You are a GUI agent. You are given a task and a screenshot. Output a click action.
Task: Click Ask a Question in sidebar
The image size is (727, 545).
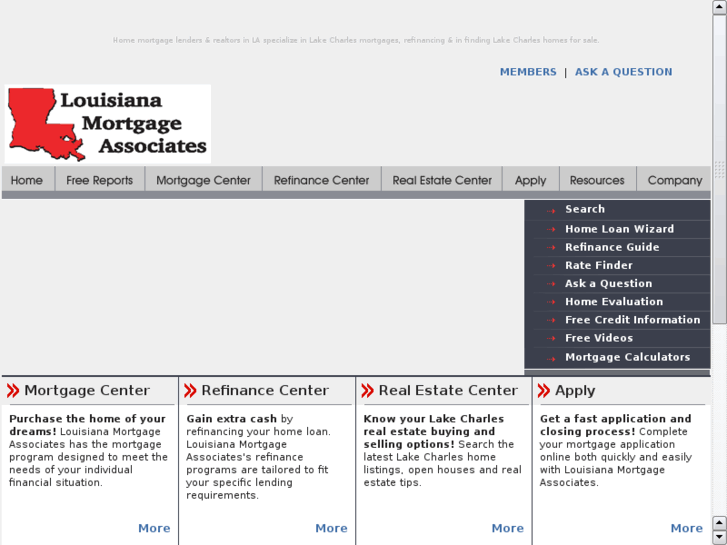point(608,283)
